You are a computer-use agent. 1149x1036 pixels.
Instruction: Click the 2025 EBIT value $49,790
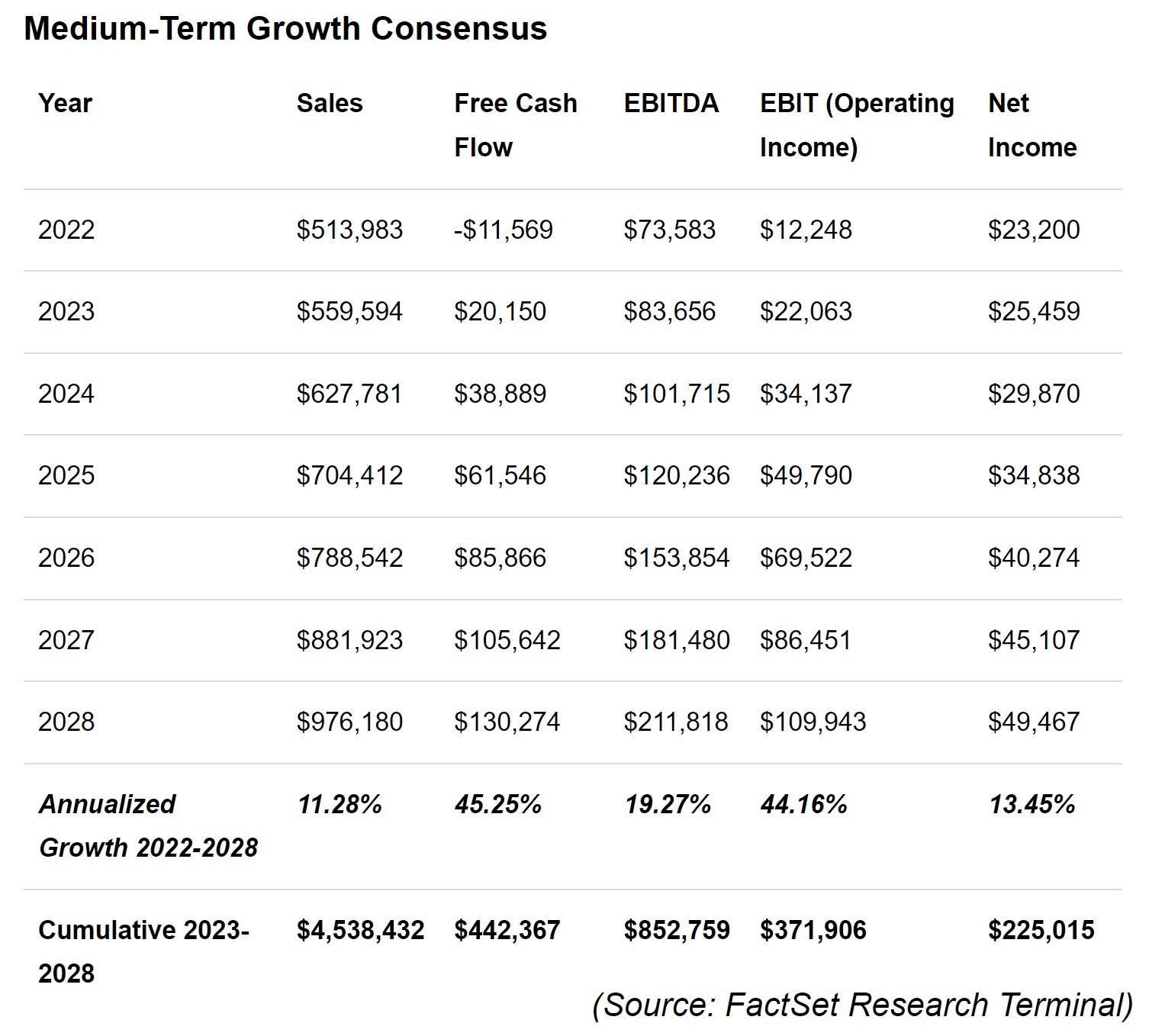click(x=806, y=475)
